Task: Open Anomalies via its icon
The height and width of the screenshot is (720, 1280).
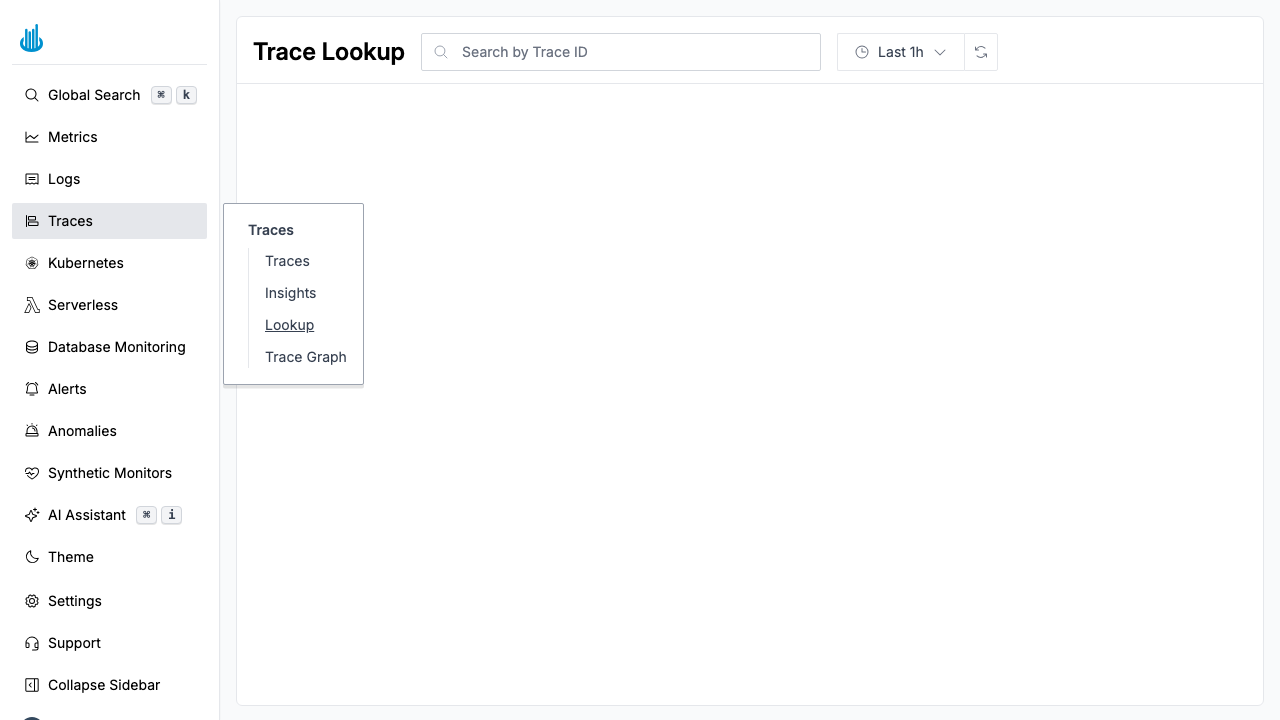Action: (x=31, y=431)
